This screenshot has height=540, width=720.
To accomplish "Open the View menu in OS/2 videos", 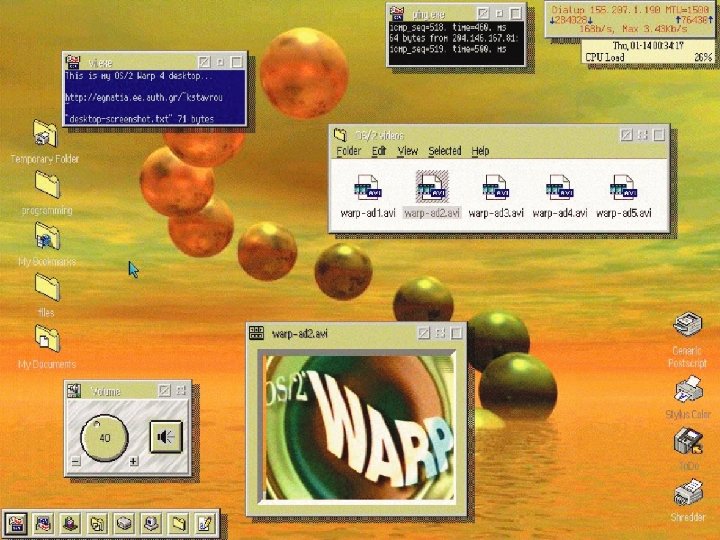I will coord(407,151).
